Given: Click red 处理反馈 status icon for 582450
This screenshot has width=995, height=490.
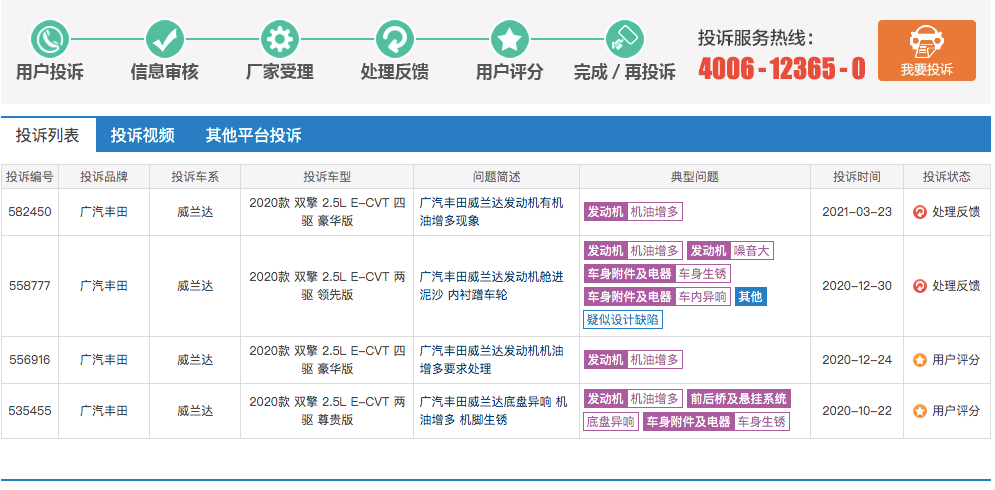Looking at the screenshot, I should pyautogui.click(x=919, y=212).
